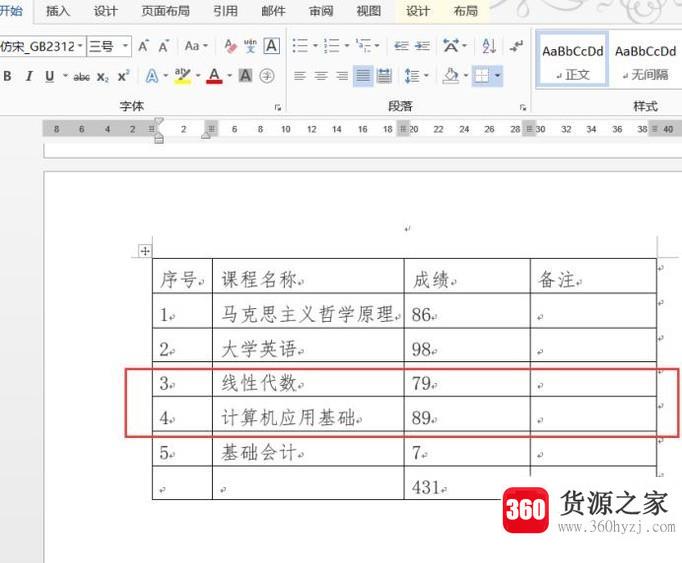Toggle Underline formatting
The height and width of the screenshot is (563, 682).
pyautogui.click(x=50, y=77)
